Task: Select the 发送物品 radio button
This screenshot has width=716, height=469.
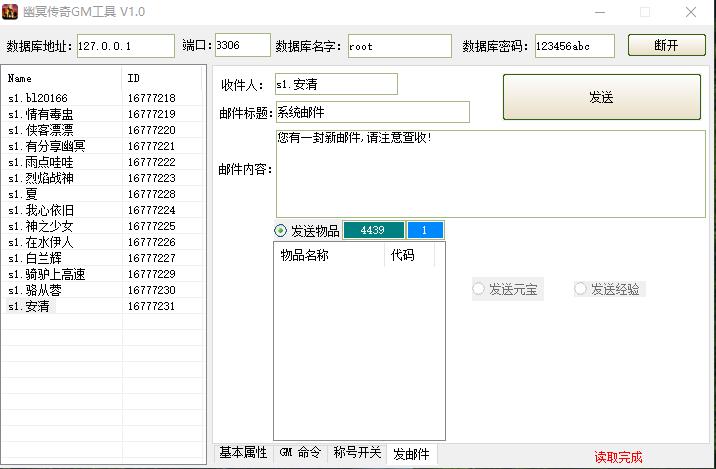Action: click(x=281, y=231)
